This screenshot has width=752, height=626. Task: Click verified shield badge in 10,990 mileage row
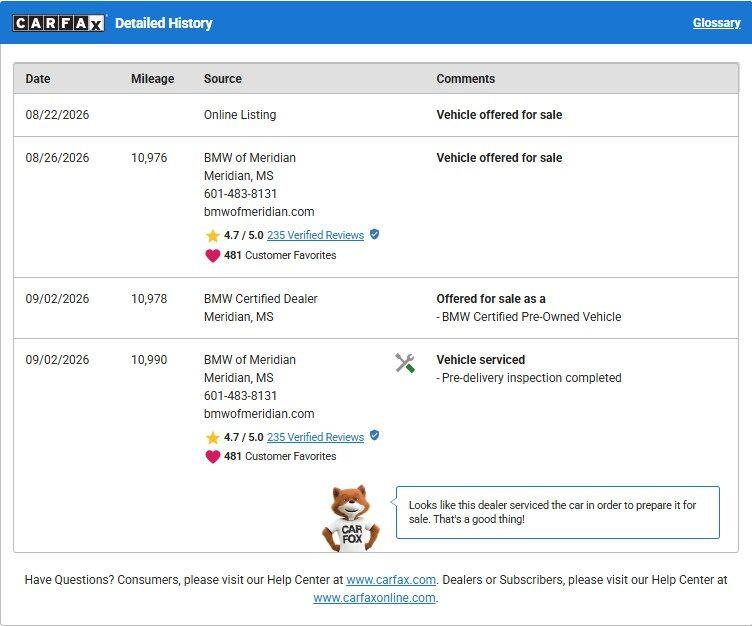(x=375, y=436)
